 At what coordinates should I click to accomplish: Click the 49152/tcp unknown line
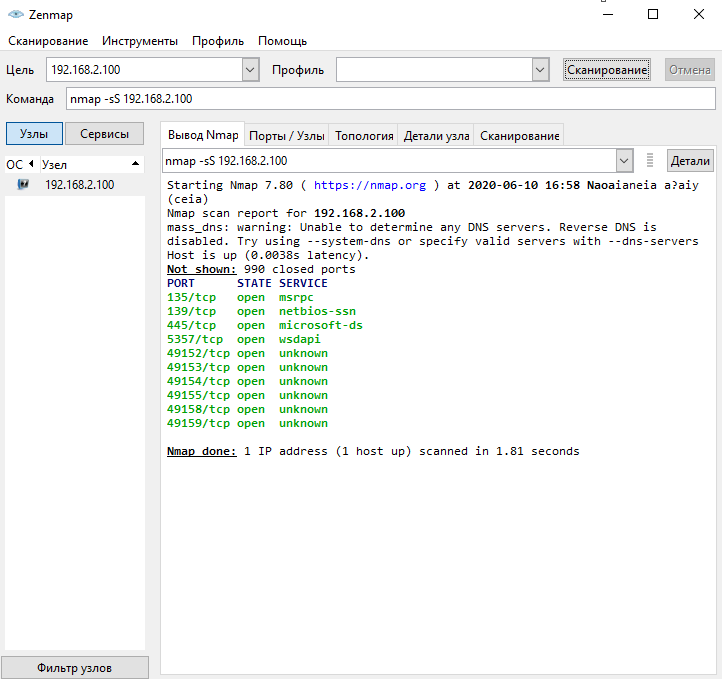[247, 353]
